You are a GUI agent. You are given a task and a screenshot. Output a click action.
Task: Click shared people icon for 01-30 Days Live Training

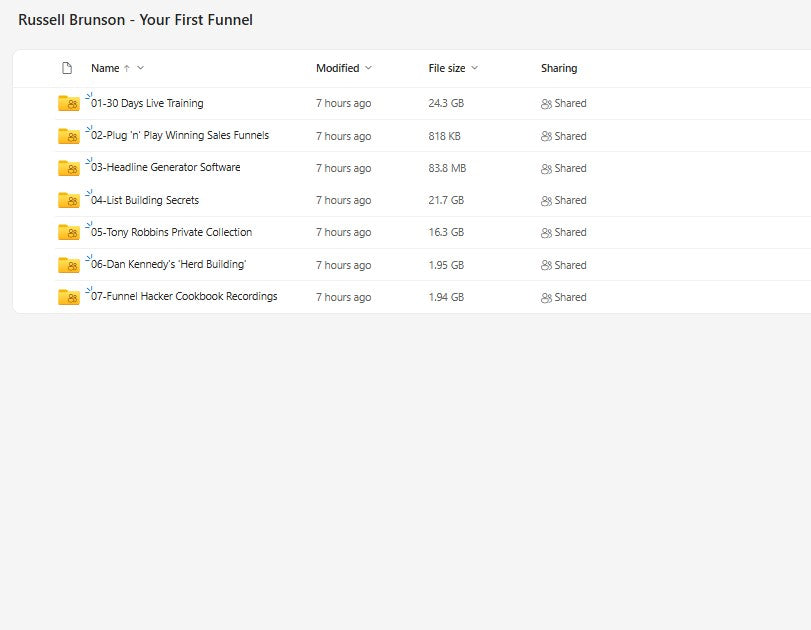pos(546,104)
